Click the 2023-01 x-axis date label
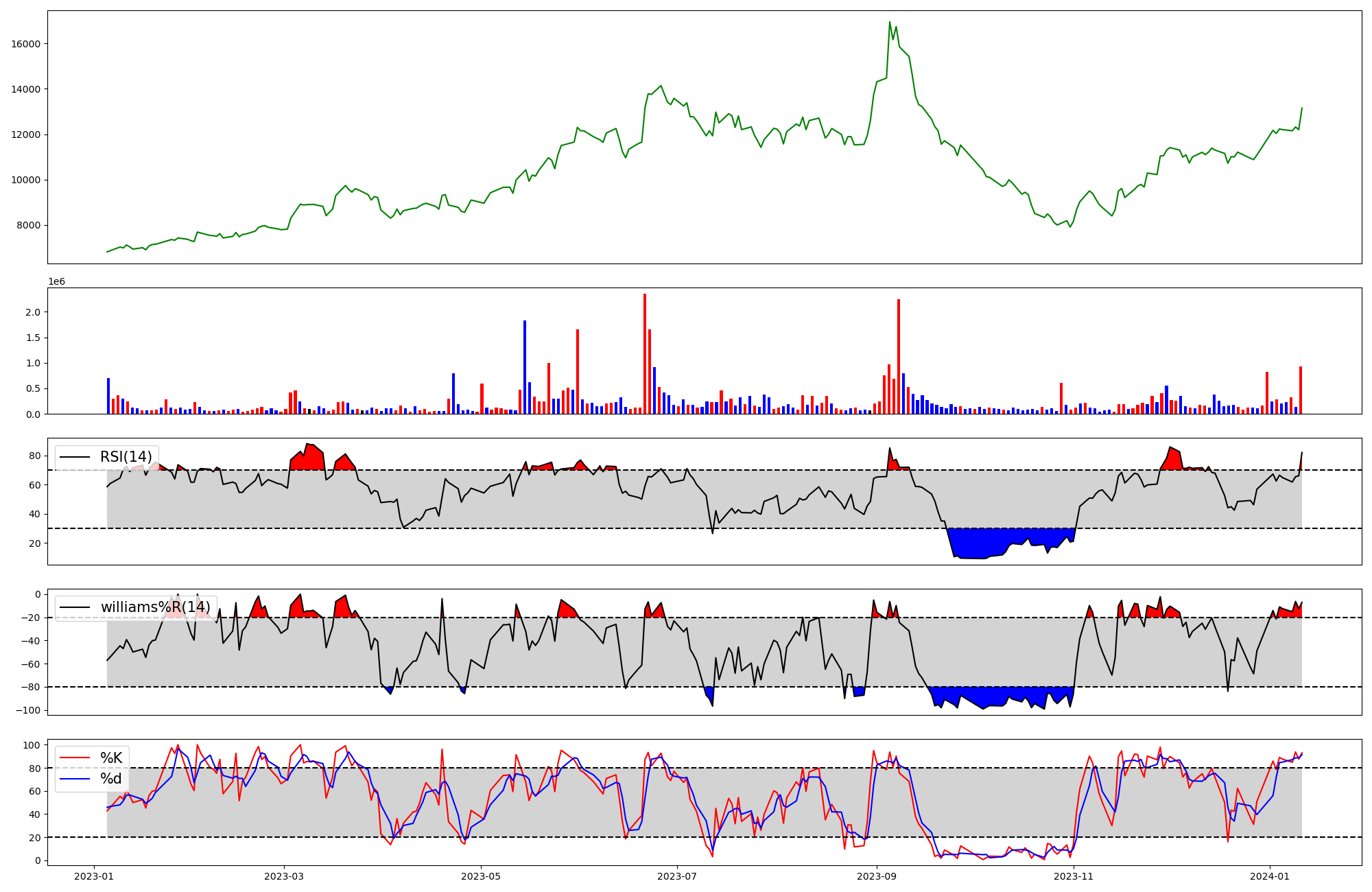The image size is (1372, 892). pos(94,876)
